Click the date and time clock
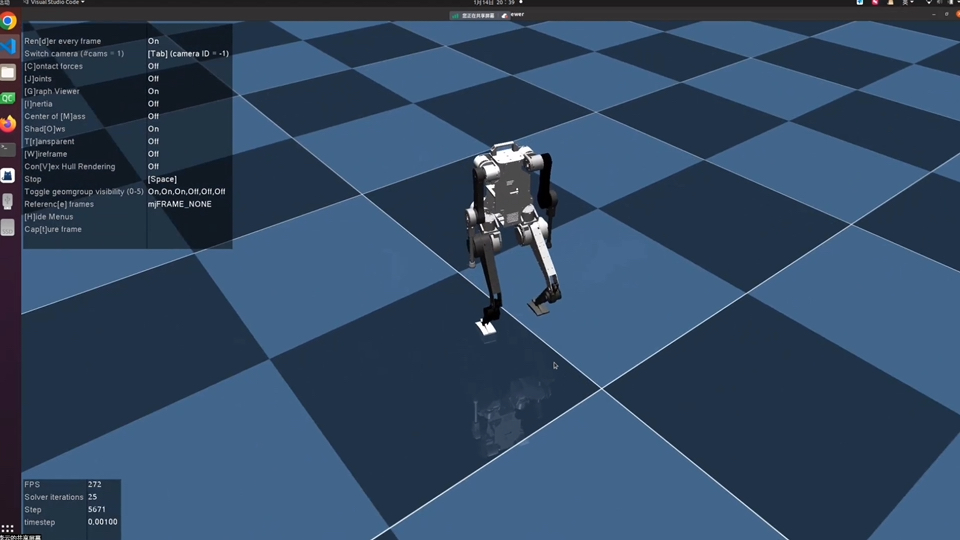 (x=494, y=2)
